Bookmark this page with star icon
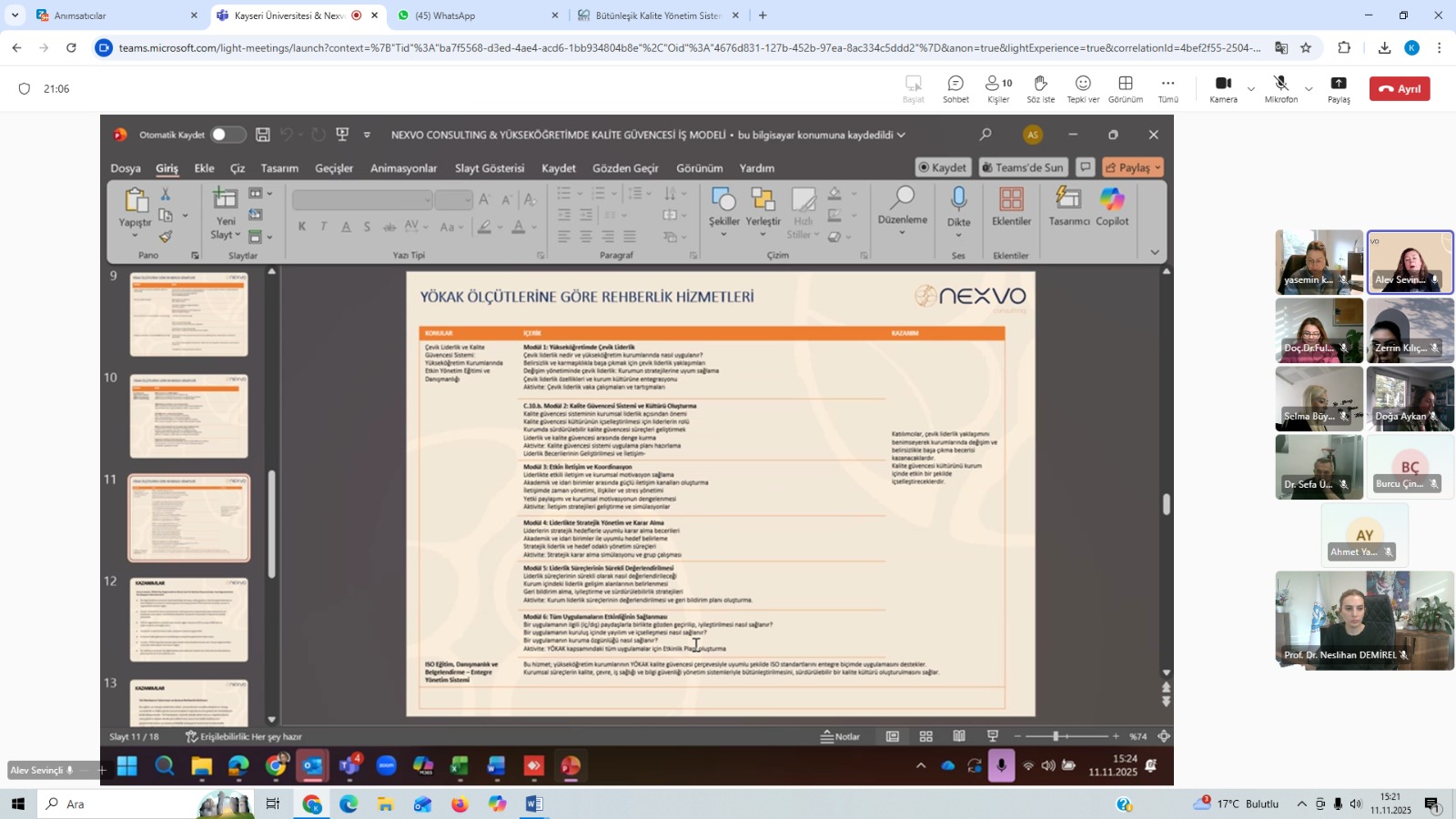The image size is (1456, 819). [x=1306, y=48]
